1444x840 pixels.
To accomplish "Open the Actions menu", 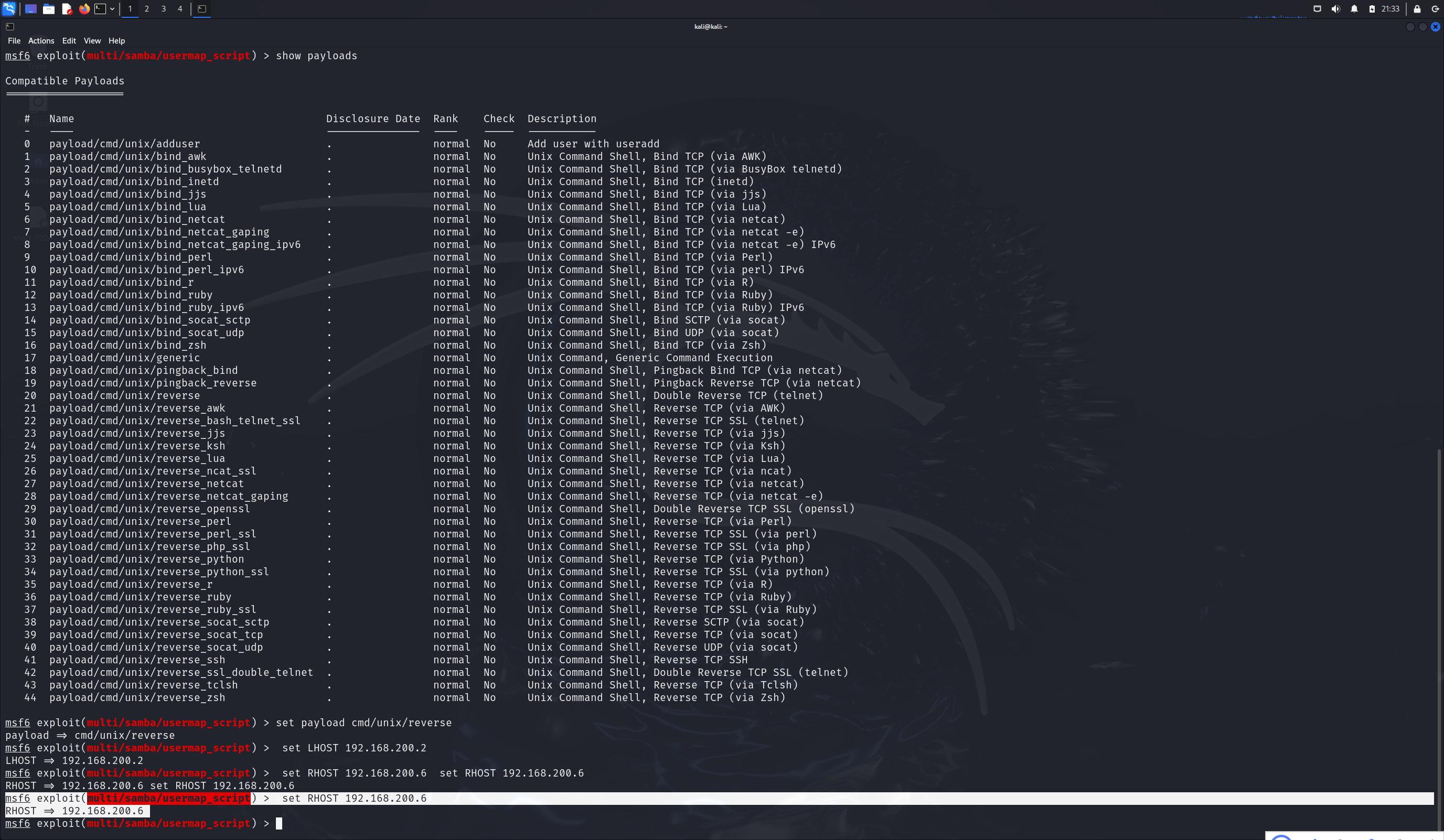I will coord(41,41).
